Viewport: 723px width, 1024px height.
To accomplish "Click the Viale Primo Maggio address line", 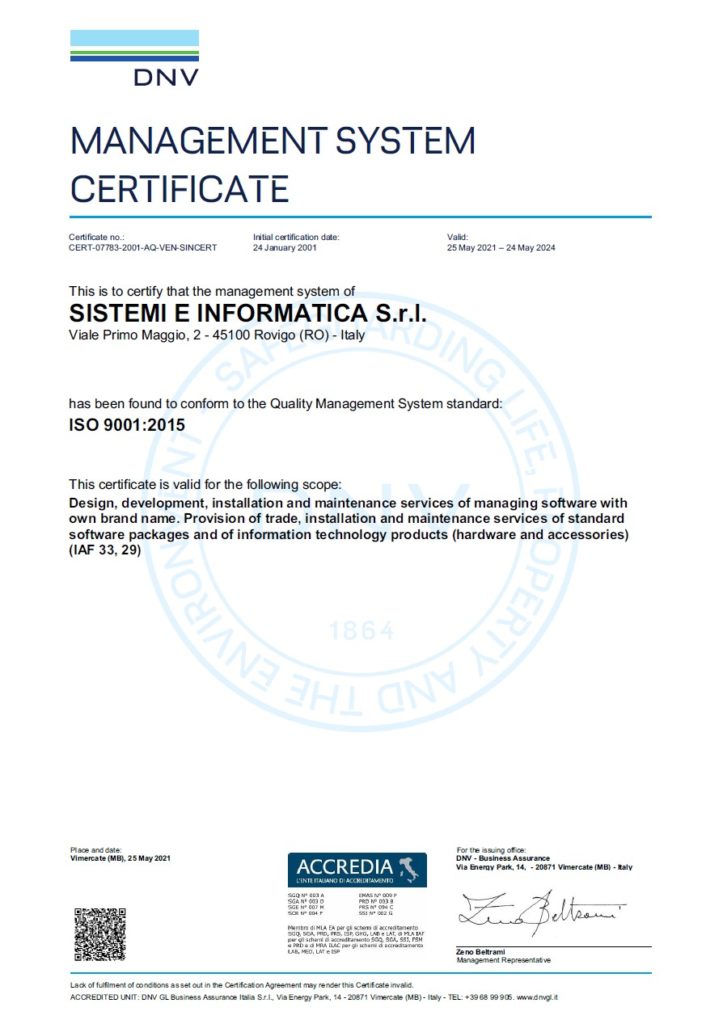I will (217, 335).
